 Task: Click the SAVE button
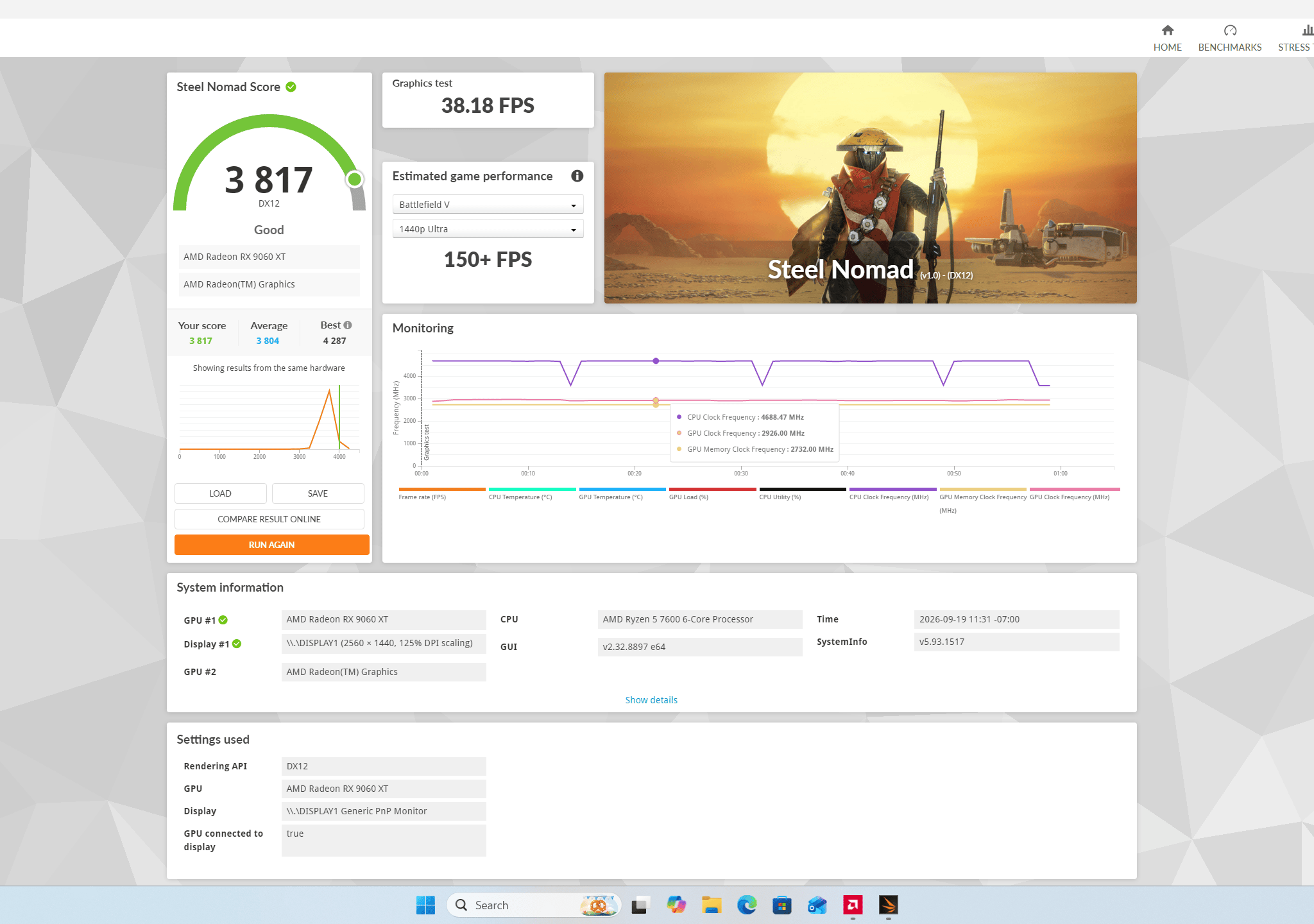(318, 493)
